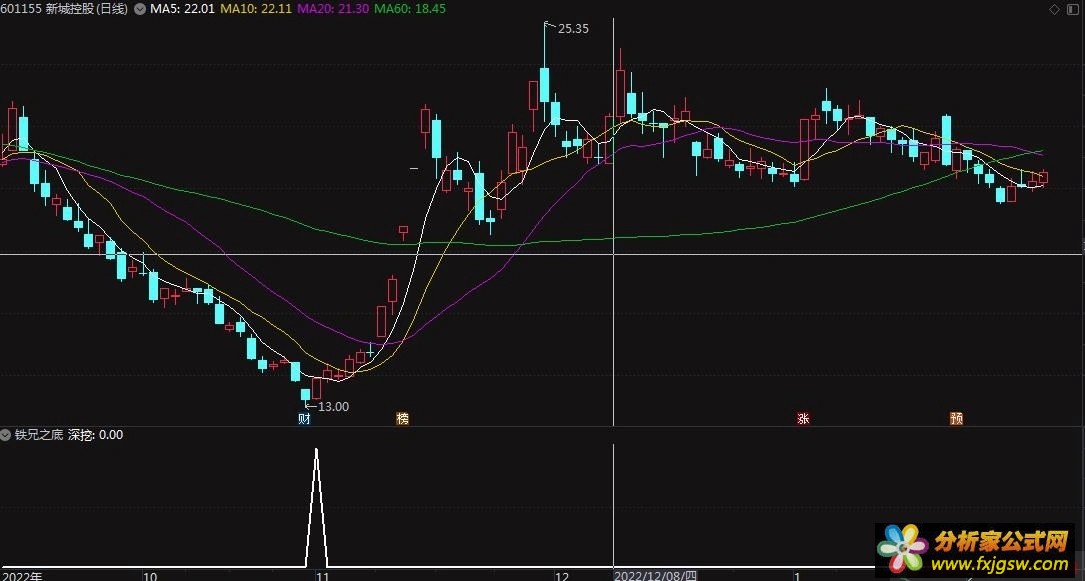1085x581 pixels.
Task: Click the tall candle wick below the 25.35 label
Action: [545, 45]
